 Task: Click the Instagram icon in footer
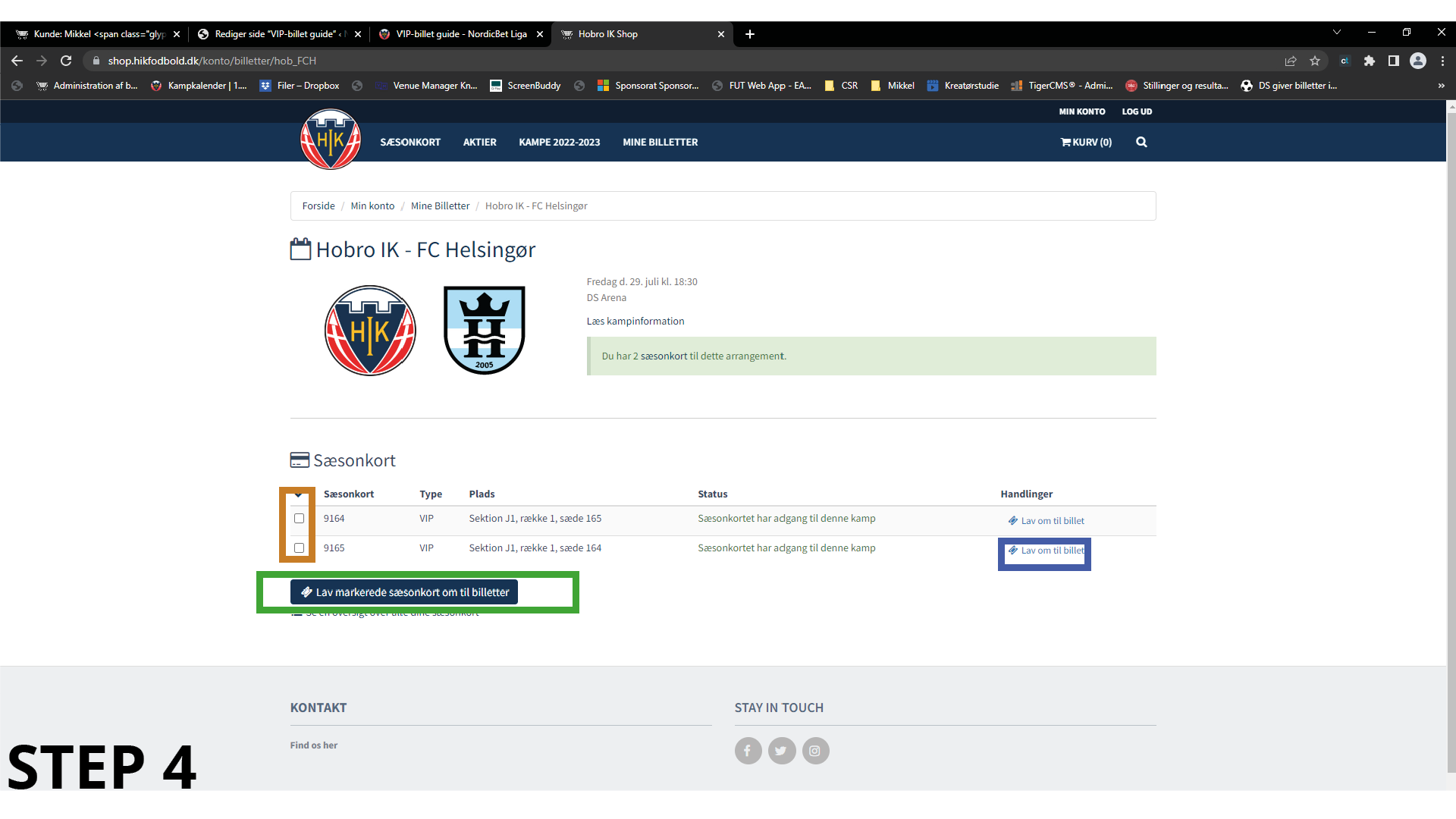(815, 751)
